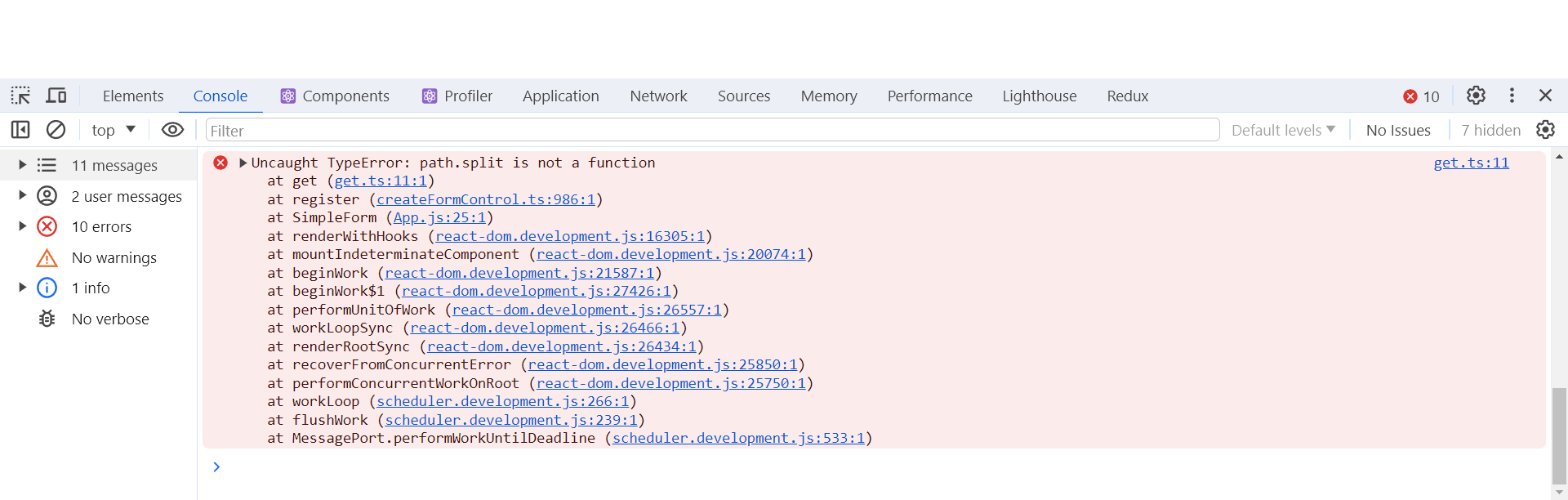Open react-dom.development.js:25750:1 link
1568x500 pixels.
coord(671,383)
